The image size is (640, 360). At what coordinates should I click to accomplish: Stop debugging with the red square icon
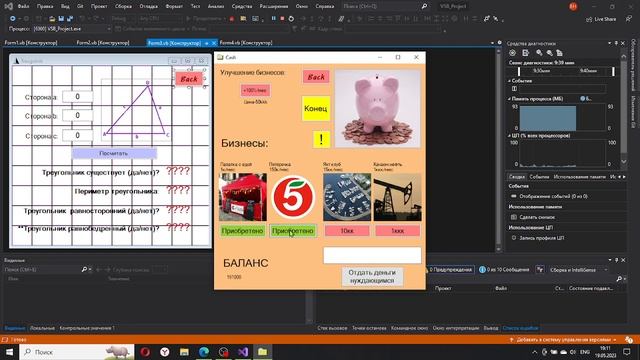(x=282, y=19)
